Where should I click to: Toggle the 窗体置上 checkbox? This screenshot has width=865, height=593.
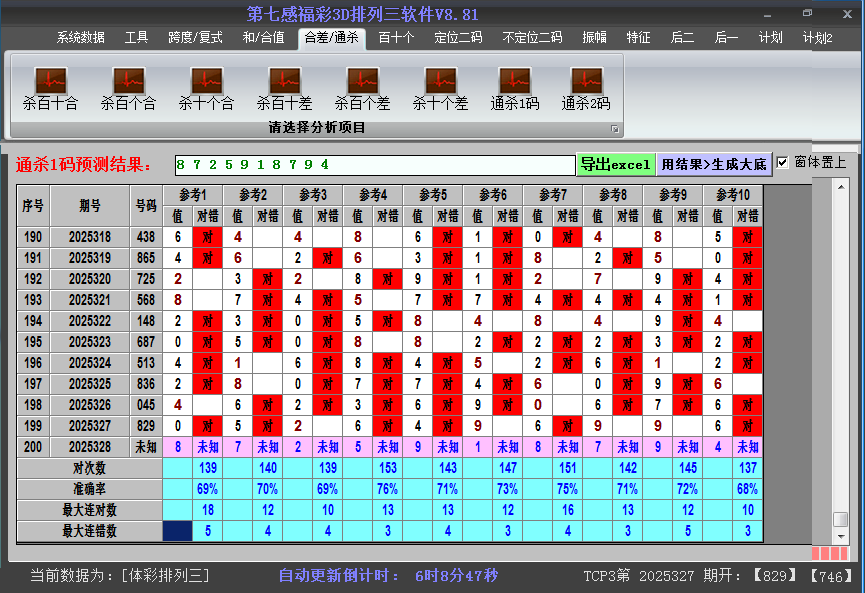point(781,164)
